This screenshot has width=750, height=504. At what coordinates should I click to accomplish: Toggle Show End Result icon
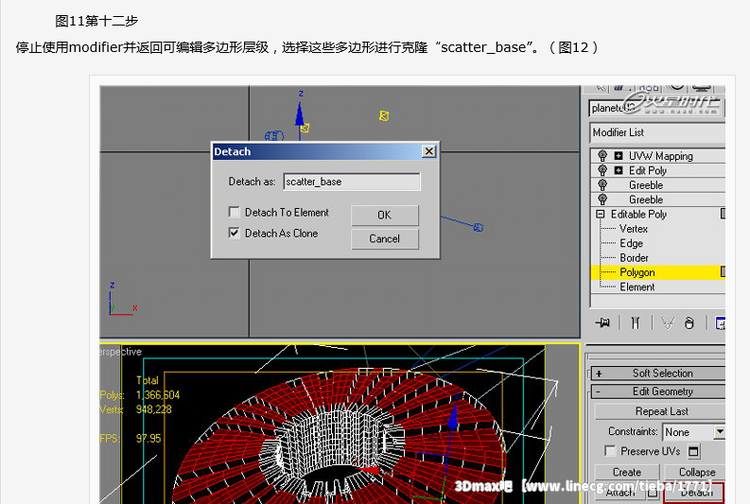tap(635, 323)
